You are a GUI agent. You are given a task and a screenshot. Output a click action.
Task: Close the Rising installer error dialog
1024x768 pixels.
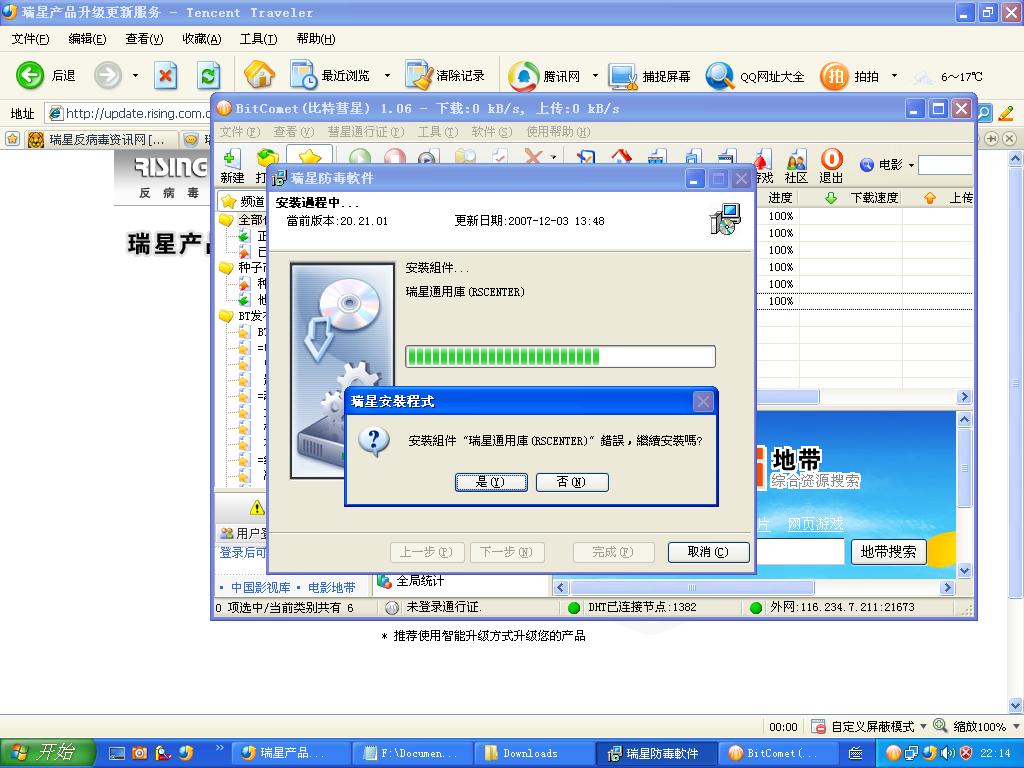[703, 401]
